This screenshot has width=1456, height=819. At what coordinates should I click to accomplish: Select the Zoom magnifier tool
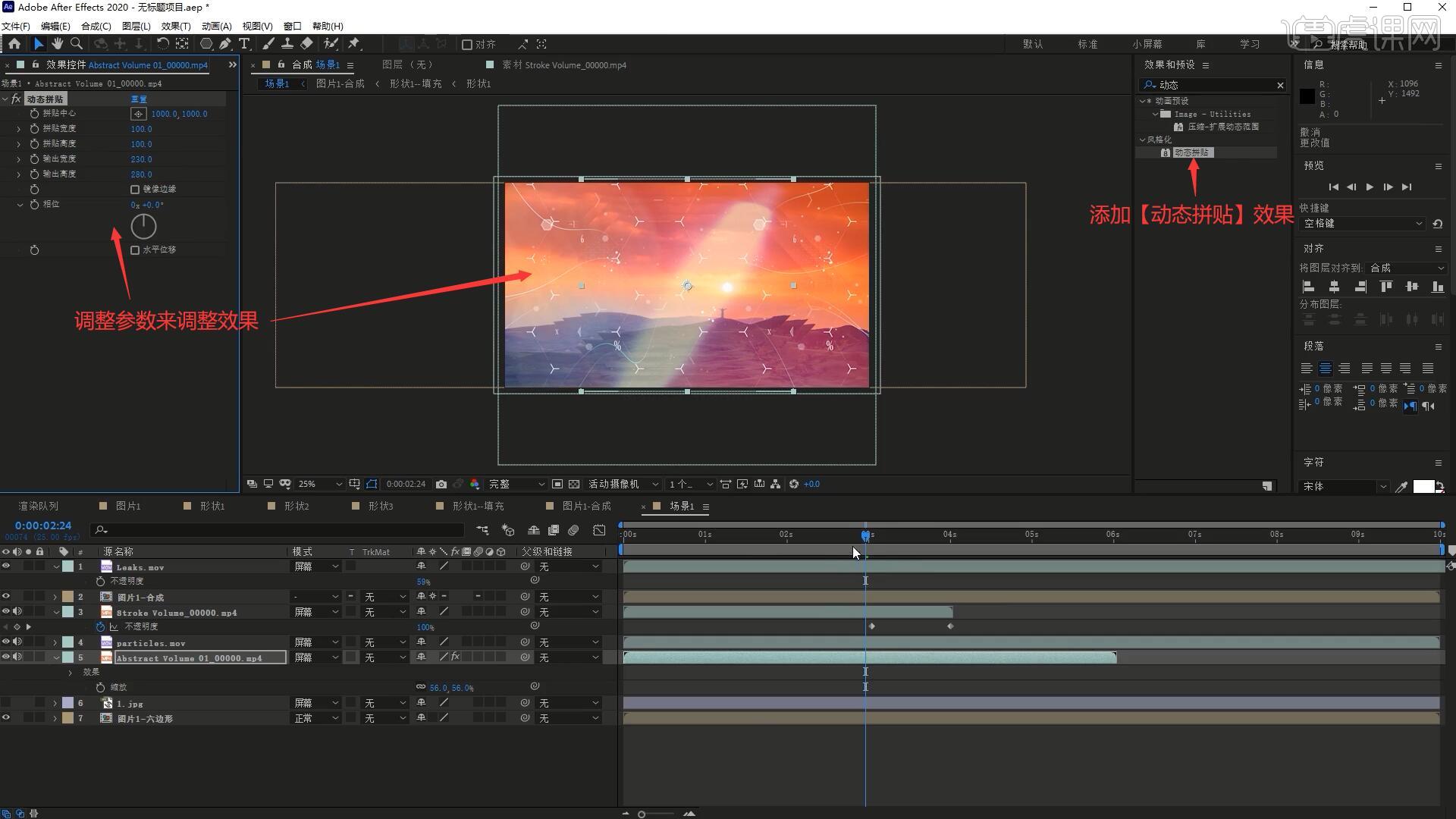77,44
